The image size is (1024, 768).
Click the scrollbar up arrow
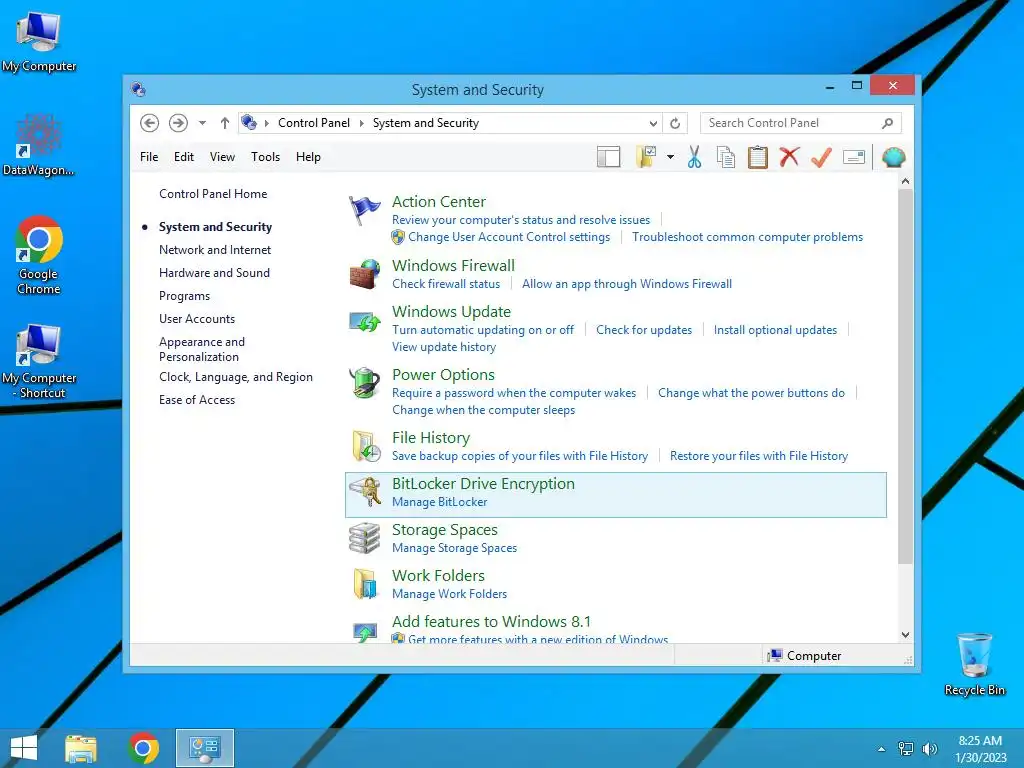pyautogui.click(x=905, y=181)
